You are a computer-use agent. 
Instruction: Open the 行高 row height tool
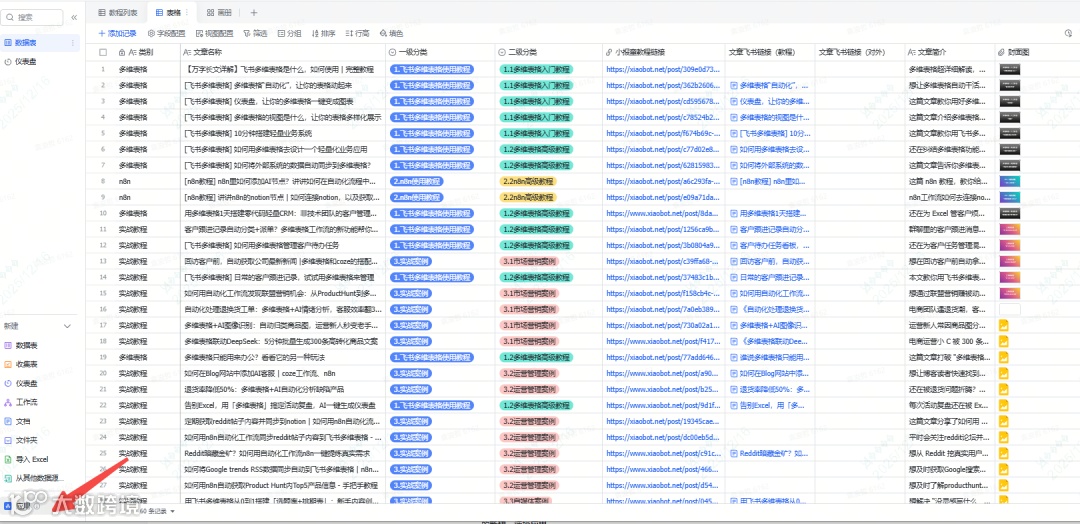coord(357,33)
